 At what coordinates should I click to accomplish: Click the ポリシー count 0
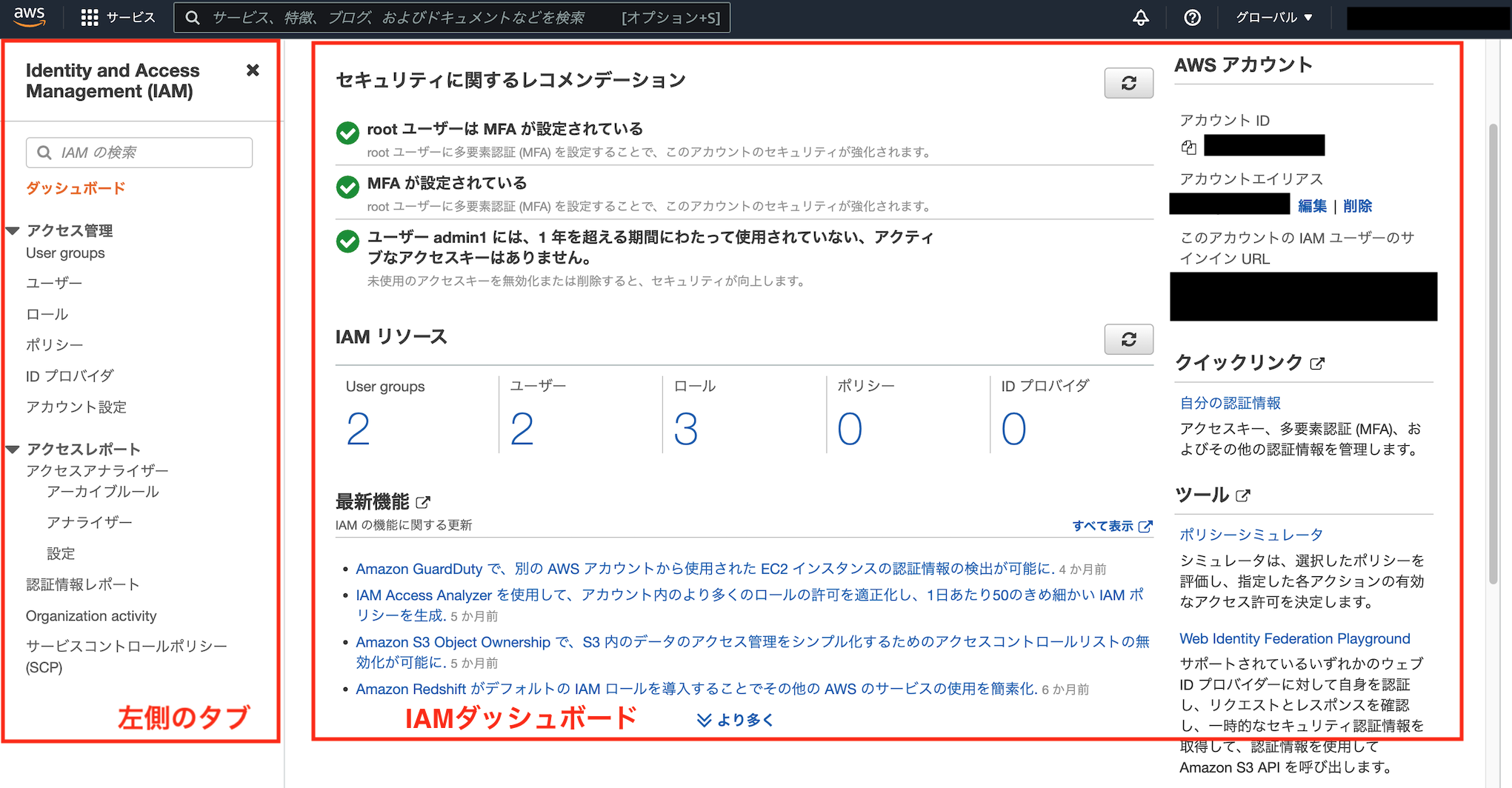point(850,430)
